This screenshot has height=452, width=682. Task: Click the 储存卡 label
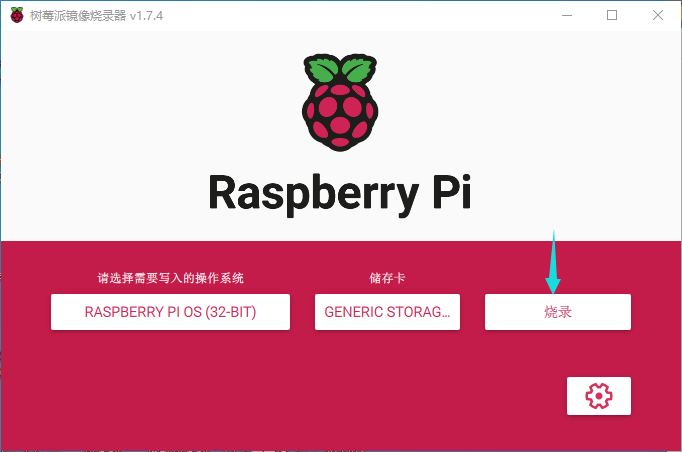(x=387, y=277)
